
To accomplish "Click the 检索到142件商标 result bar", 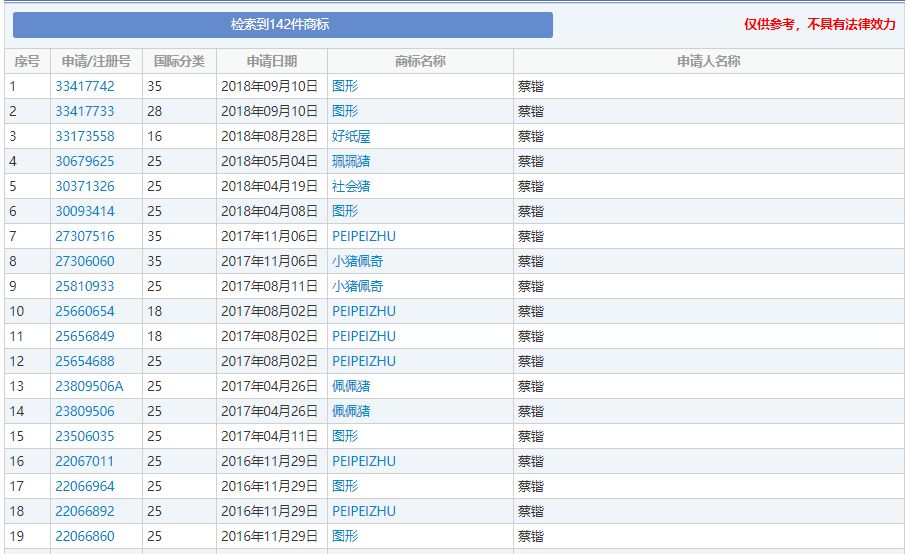I will click(x=282, y=25).
